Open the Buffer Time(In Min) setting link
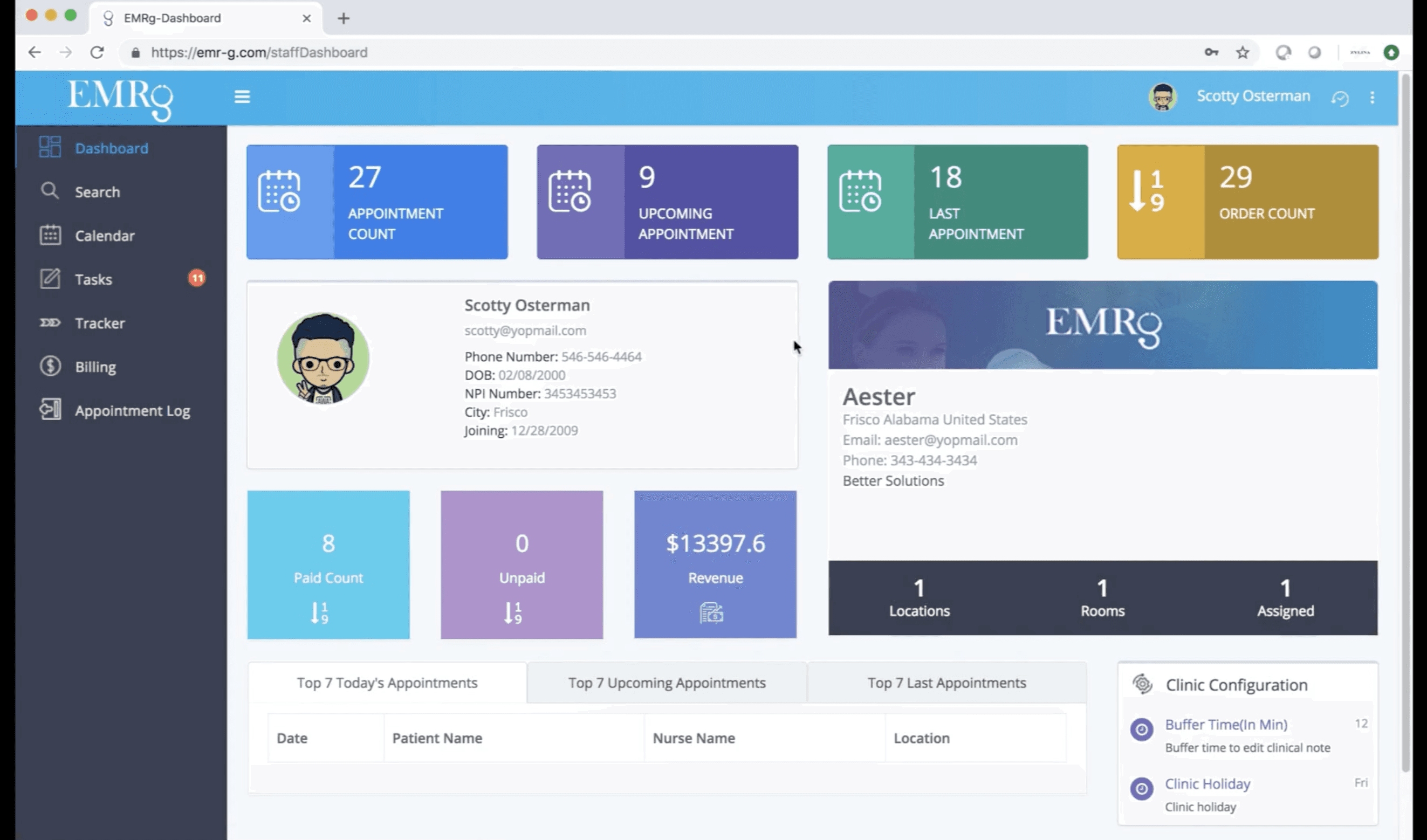1427x840 pixels. [1225, 724]
